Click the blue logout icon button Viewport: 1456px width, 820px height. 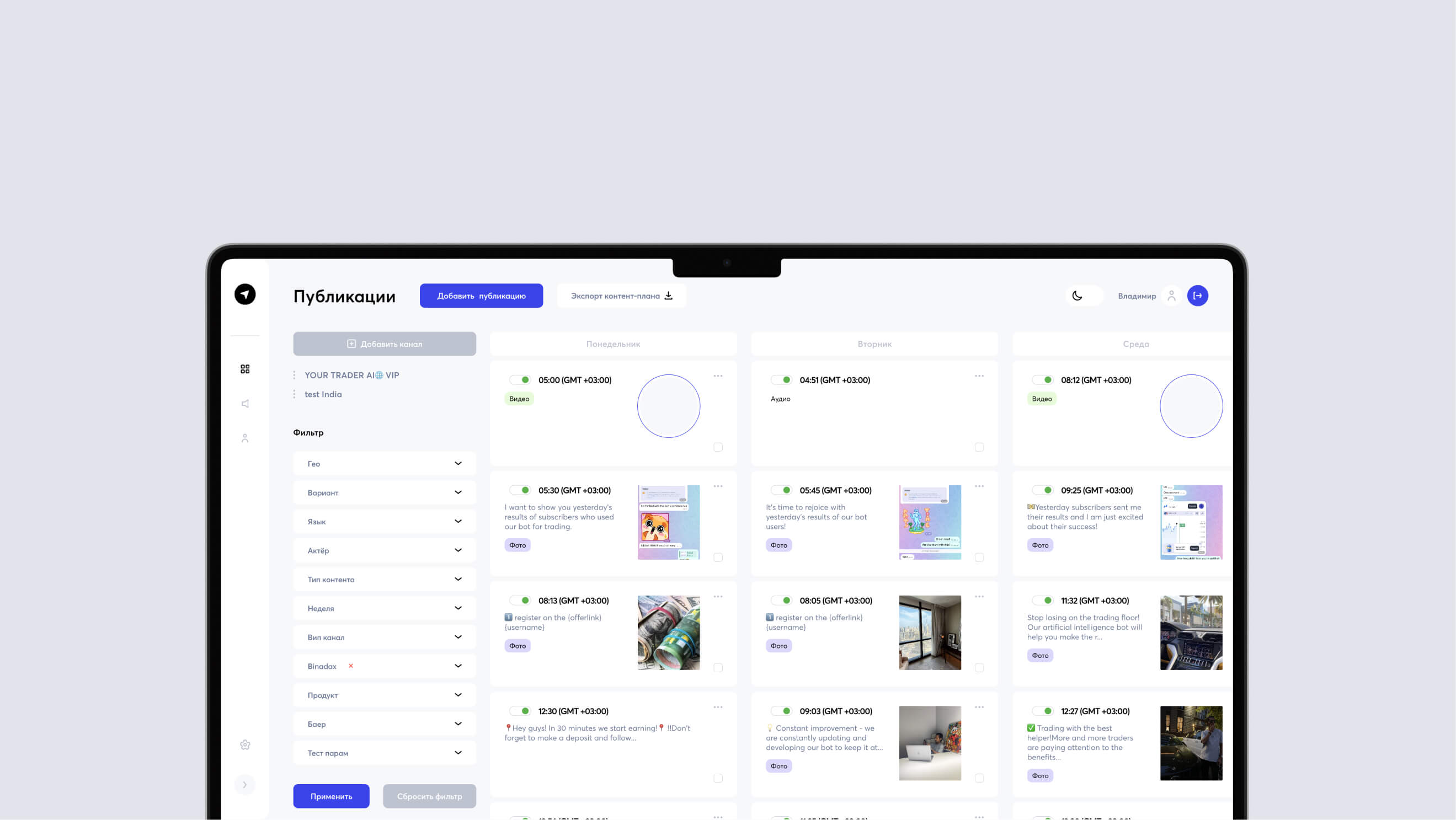click(x=1197, y=296)
